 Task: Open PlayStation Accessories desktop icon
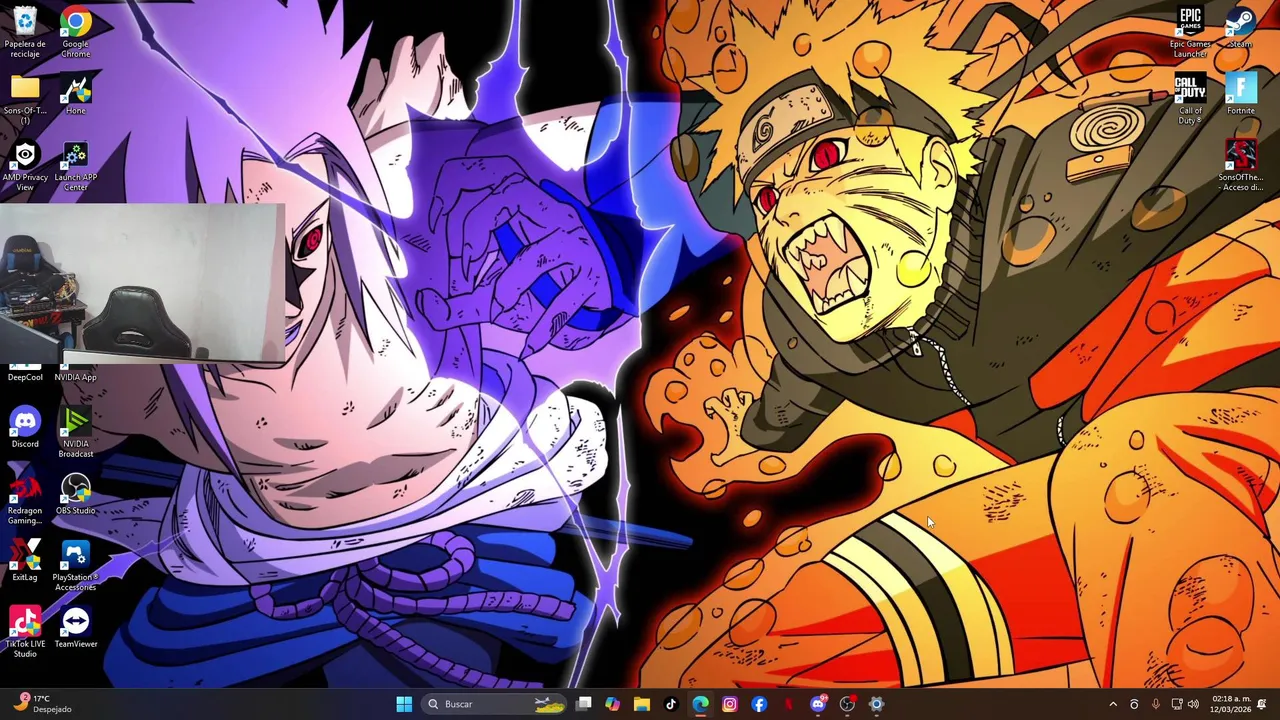click(x=75, y=566)
